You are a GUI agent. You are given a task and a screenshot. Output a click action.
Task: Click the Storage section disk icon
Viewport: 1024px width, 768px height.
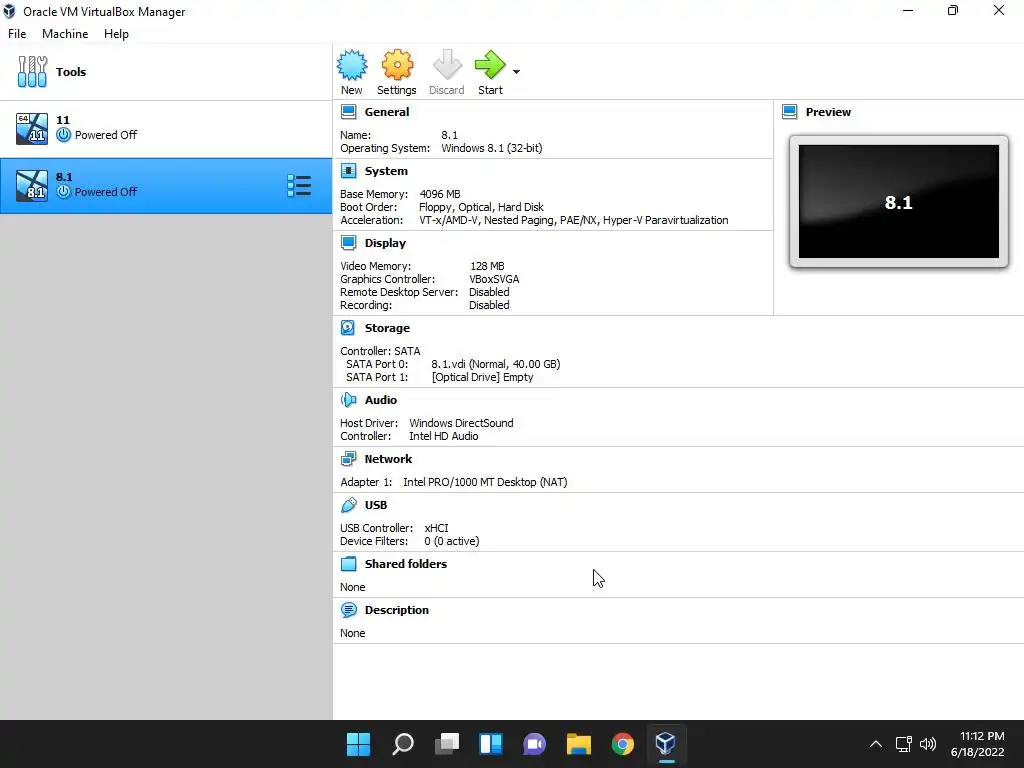349,328
